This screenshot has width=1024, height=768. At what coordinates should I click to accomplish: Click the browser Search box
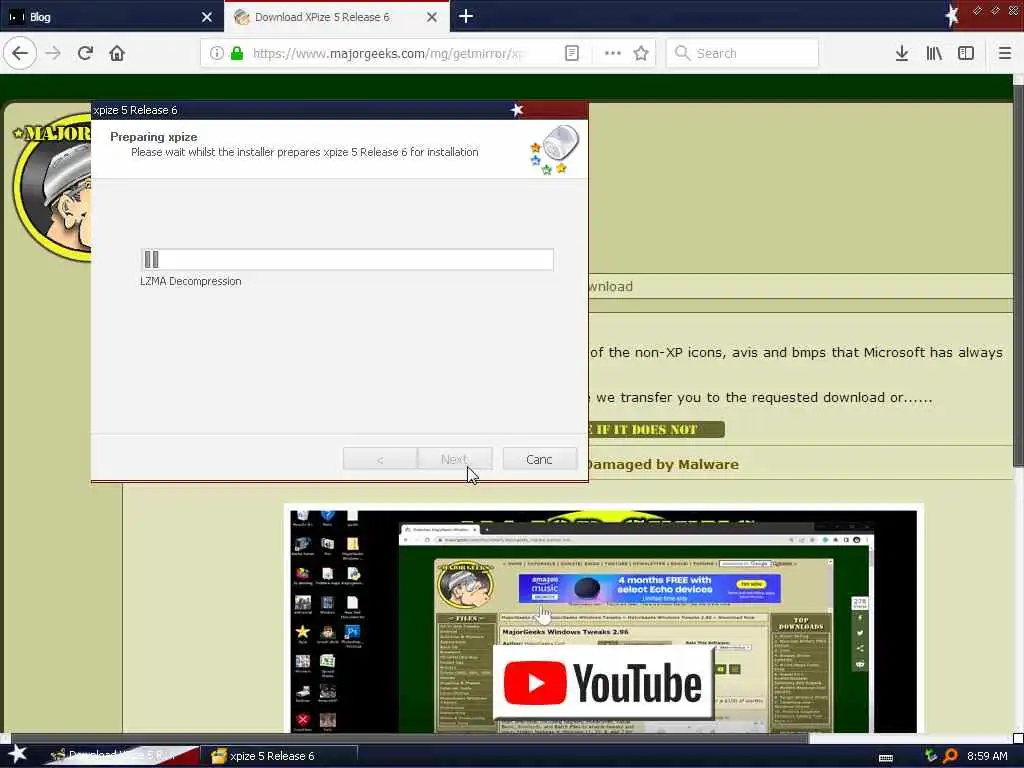pyautogui.click(x=743, y=53)
